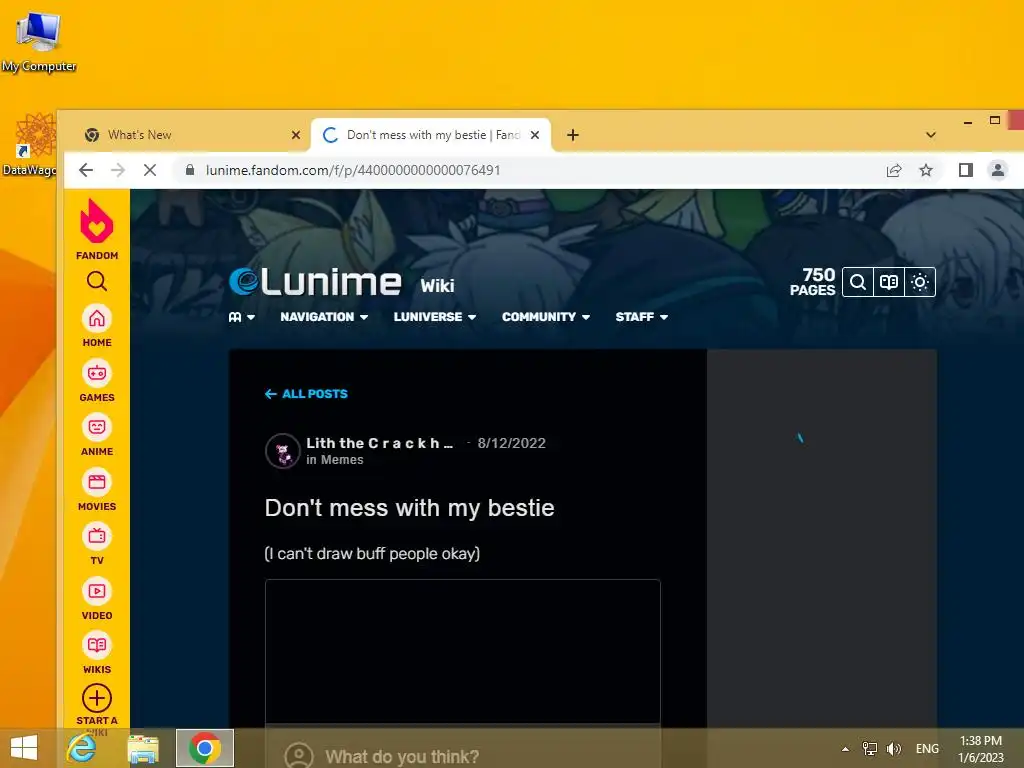
Task: Click the post author's avatar
Action: pos(283,451)
